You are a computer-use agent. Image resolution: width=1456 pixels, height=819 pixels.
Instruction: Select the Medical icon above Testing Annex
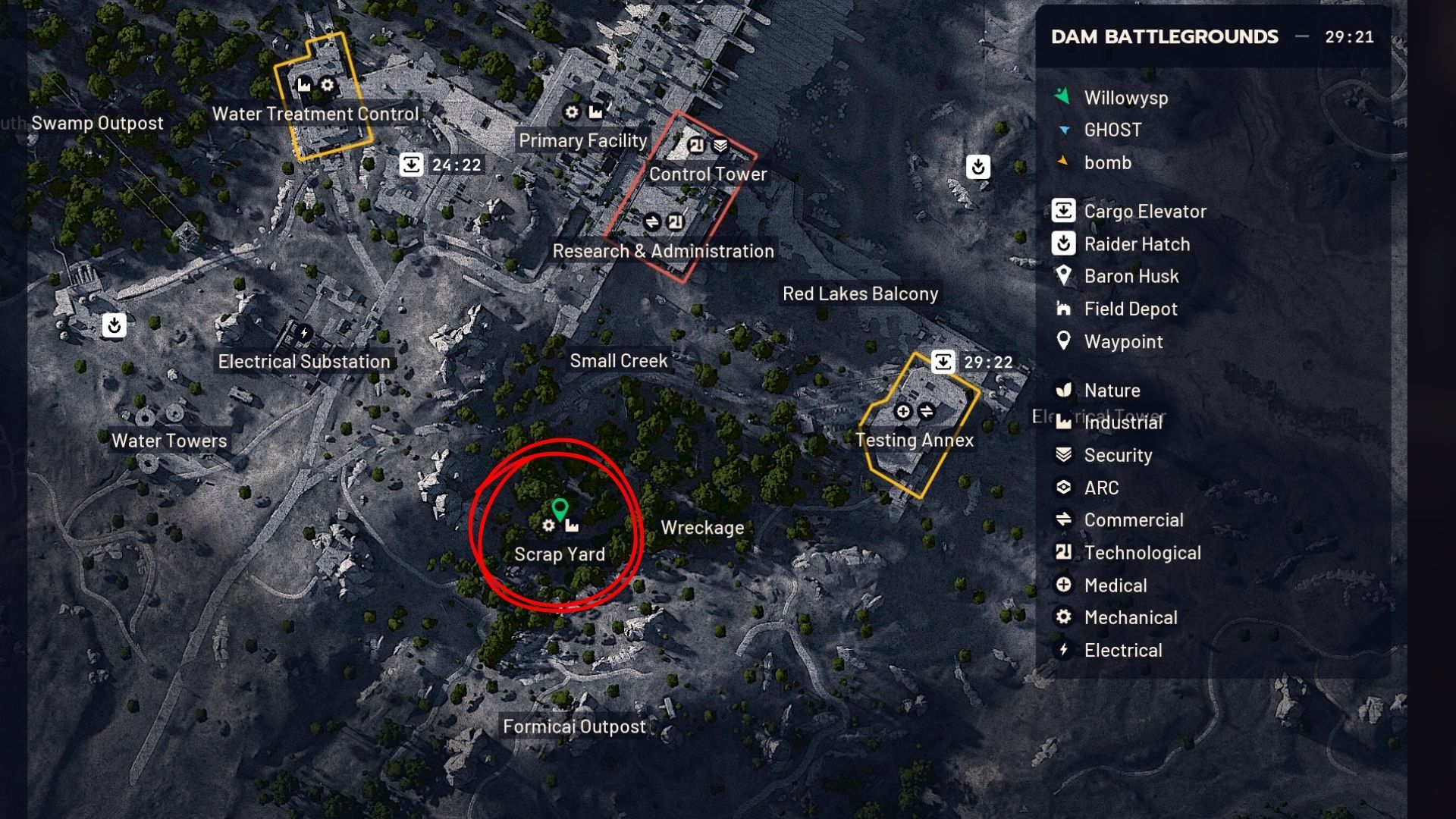pos(902,411)
